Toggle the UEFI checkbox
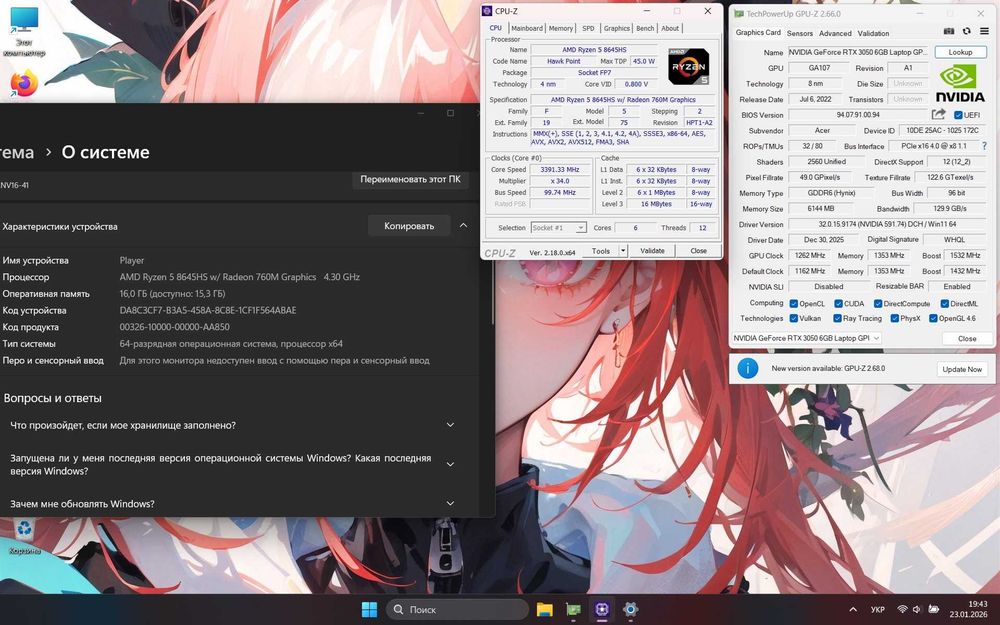1000x625 pixels. pyautogui.click(x=958, y=115)
